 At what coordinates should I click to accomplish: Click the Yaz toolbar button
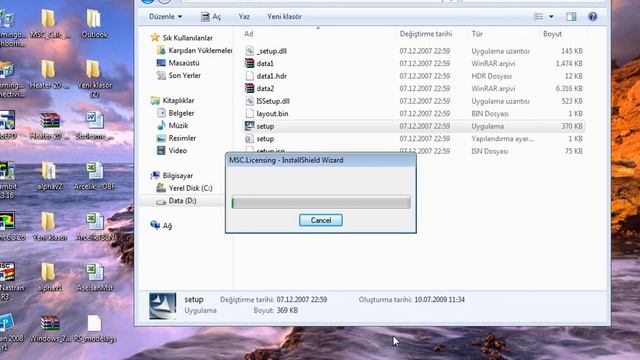tap(244, 17)
